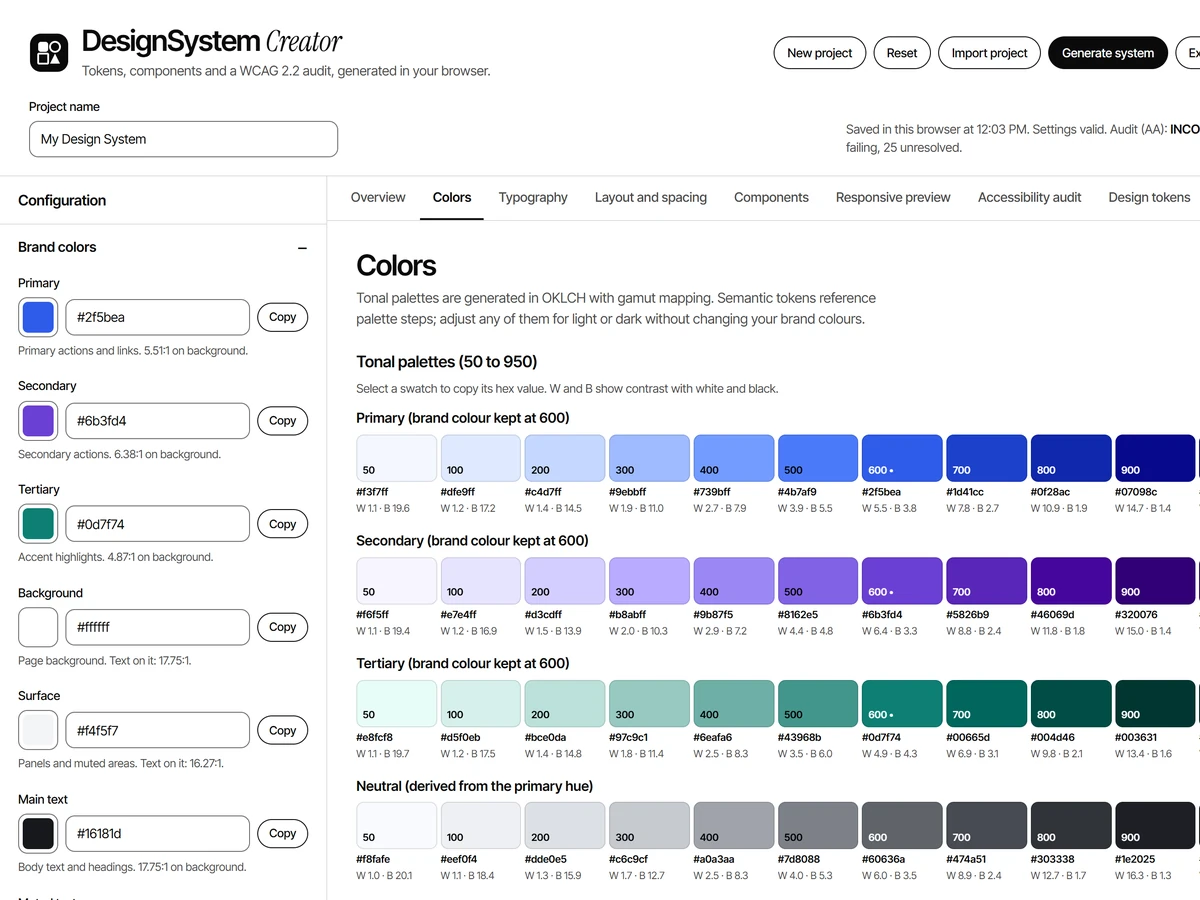The image size is (1200, 900).
Task: Open the Layout and spacing tab
Action: click(651, 197)
